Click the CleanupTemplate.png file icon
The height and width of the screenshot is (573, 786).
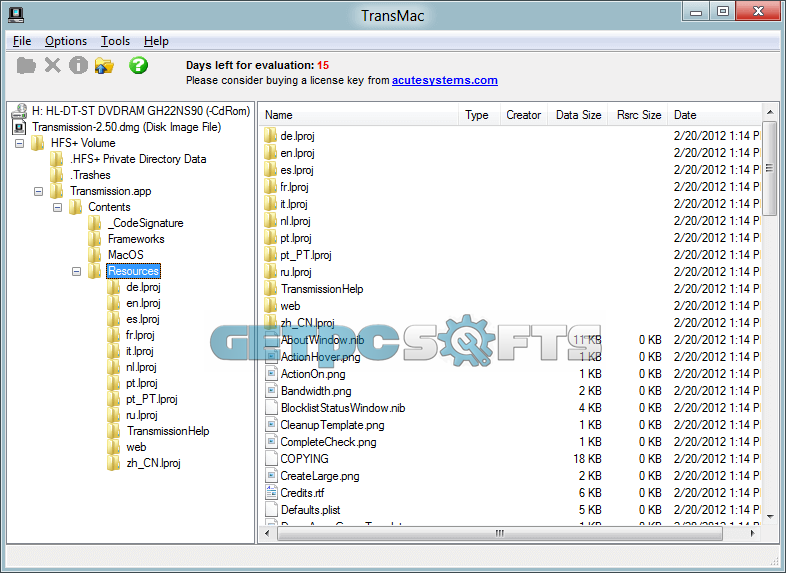coord(271,425)
